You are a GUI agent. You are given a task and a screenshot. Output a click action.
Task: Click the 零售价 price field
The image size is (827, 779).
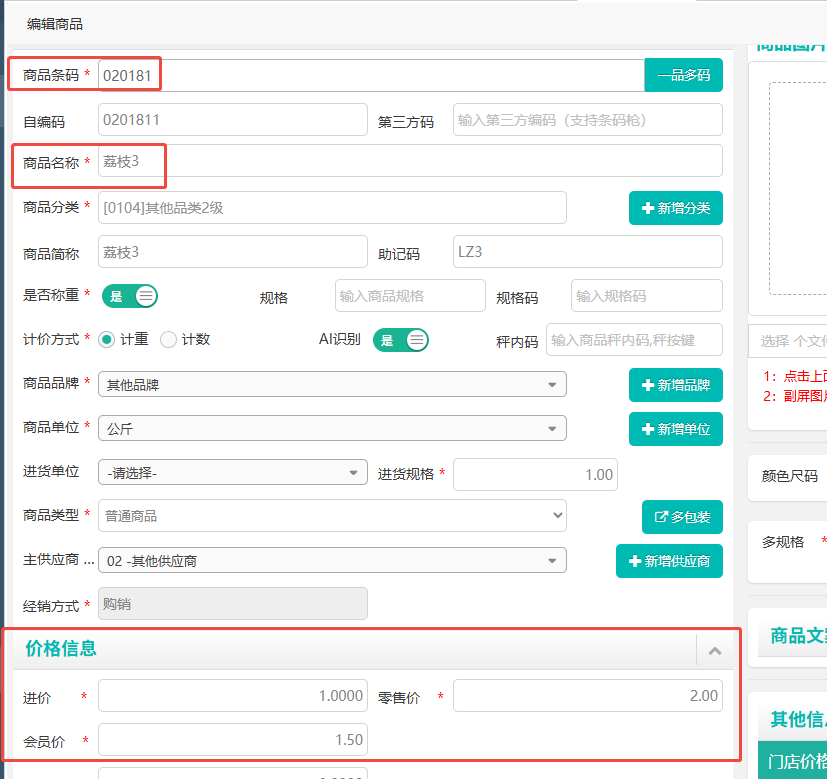click(x=587, y=696)
